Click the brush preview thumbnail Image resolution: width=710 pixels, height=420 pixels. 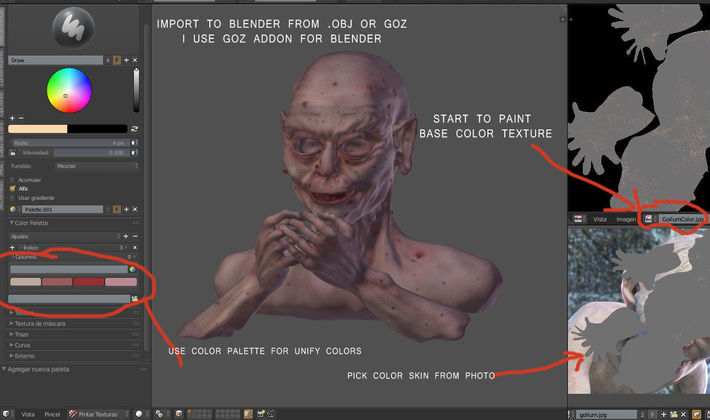pos(73,28)
